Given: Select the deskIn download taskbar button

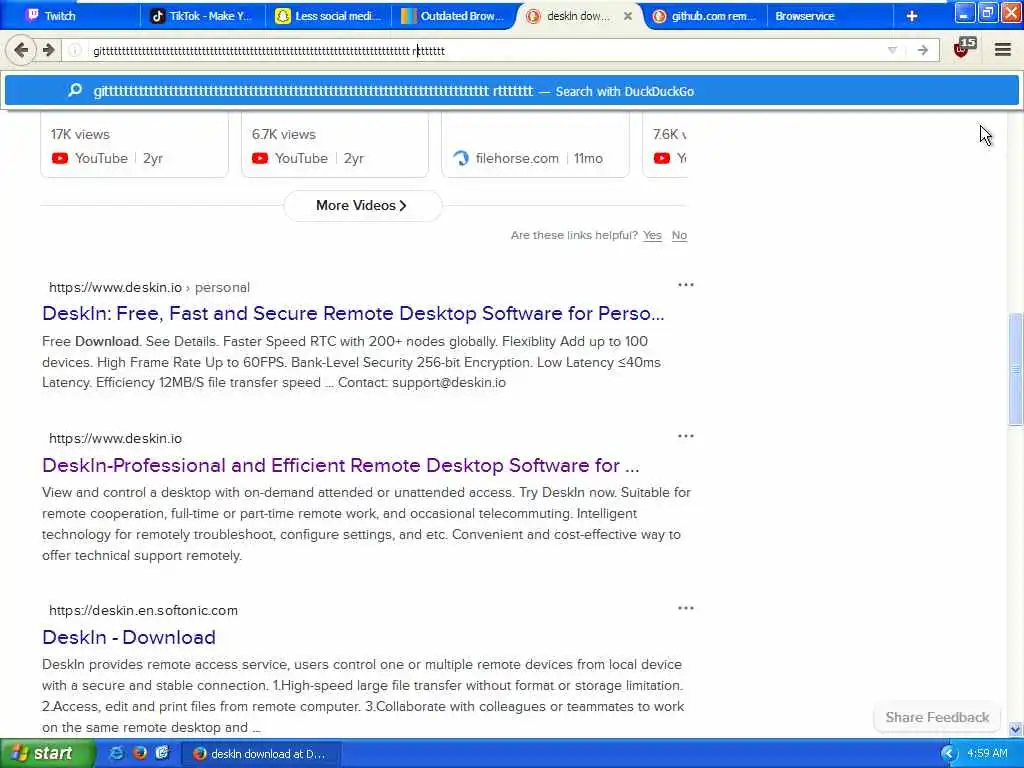Looking at the screenshot, I should click(260, 754).
